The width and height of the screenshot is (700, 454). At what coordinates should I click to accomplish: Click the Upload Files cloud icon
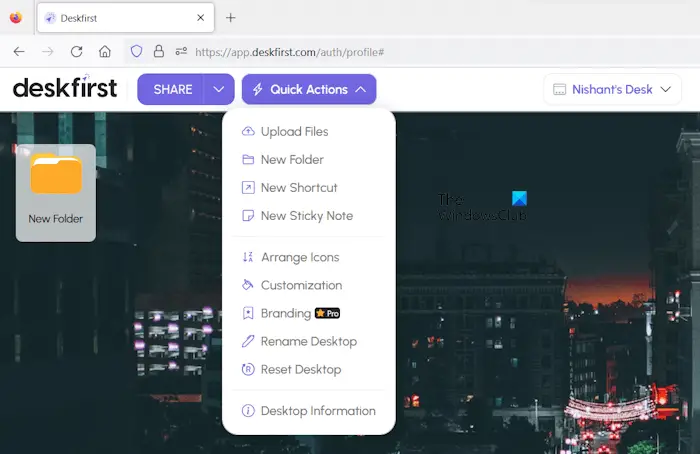click(x=248, y=131)
